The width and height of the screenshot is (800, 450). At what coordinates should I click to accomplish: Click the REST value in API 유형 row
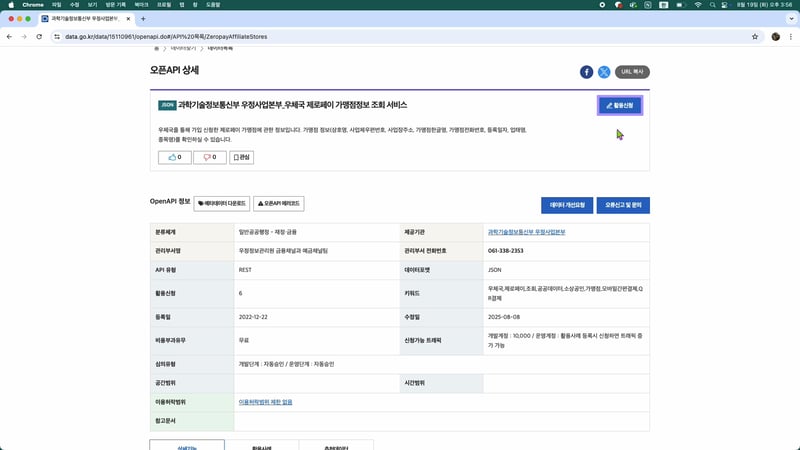[x=245, y=270]
